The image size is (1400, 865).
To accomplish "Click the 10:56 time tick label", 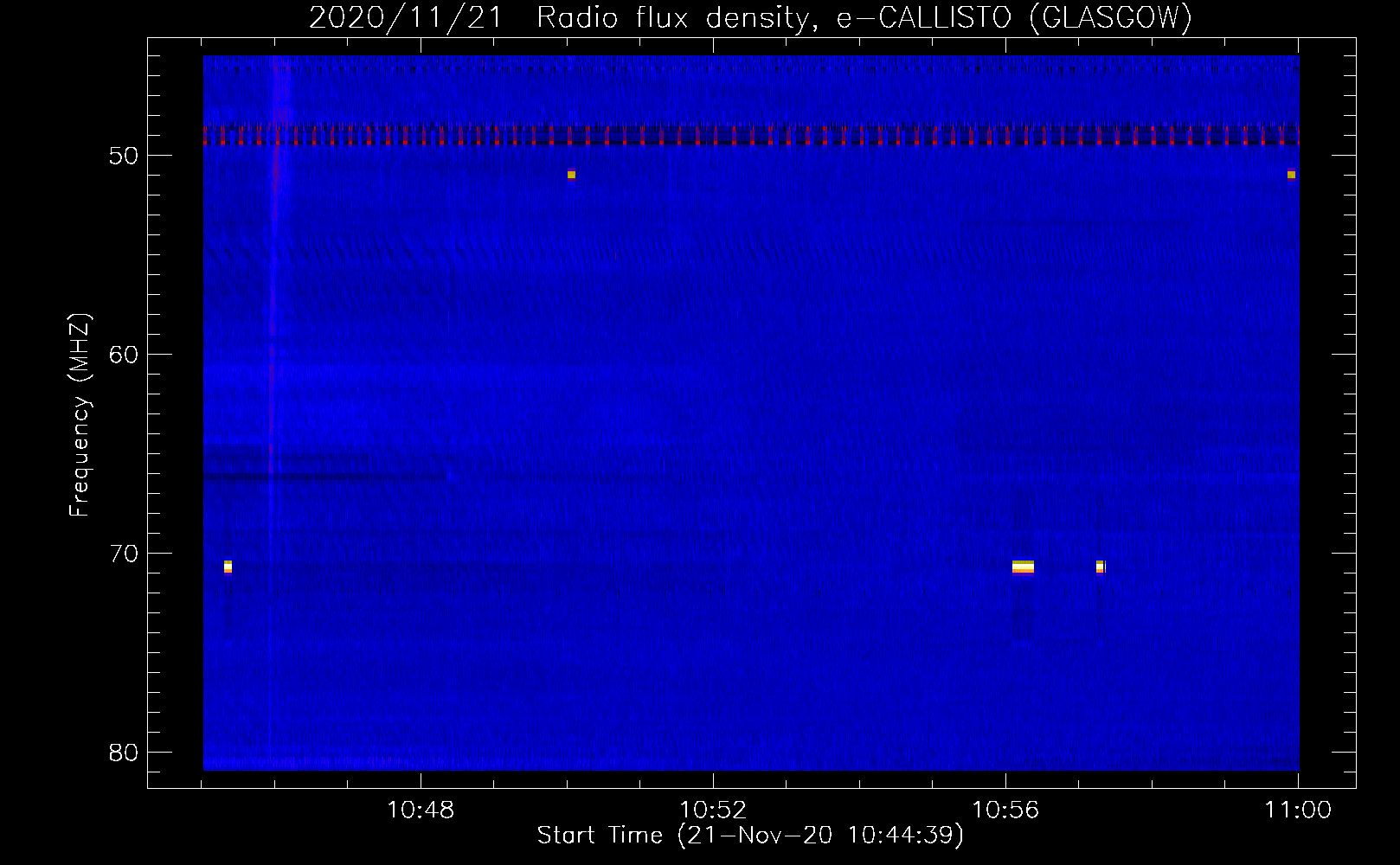I will (x=1005, y=810).
